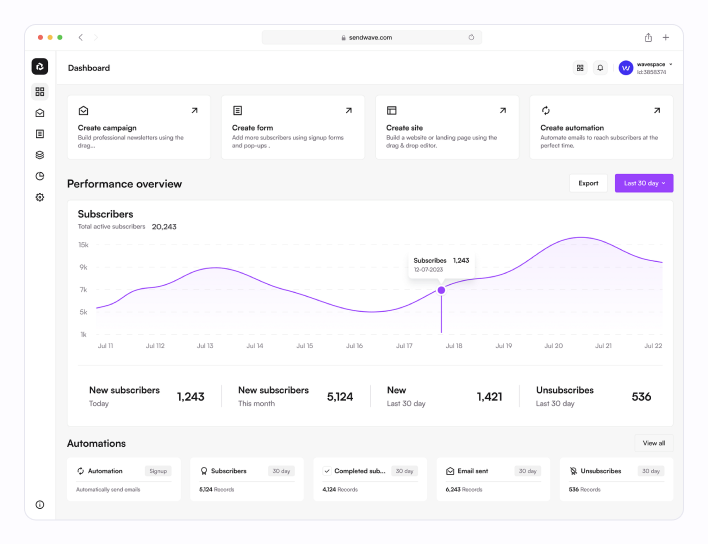Open the Create automation arrow link
The height and width of the screenshot is (544, 708).
657,110
